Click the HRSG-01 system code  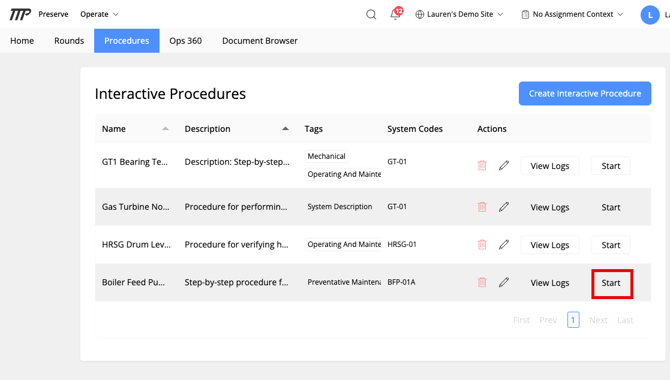[402, 244]
